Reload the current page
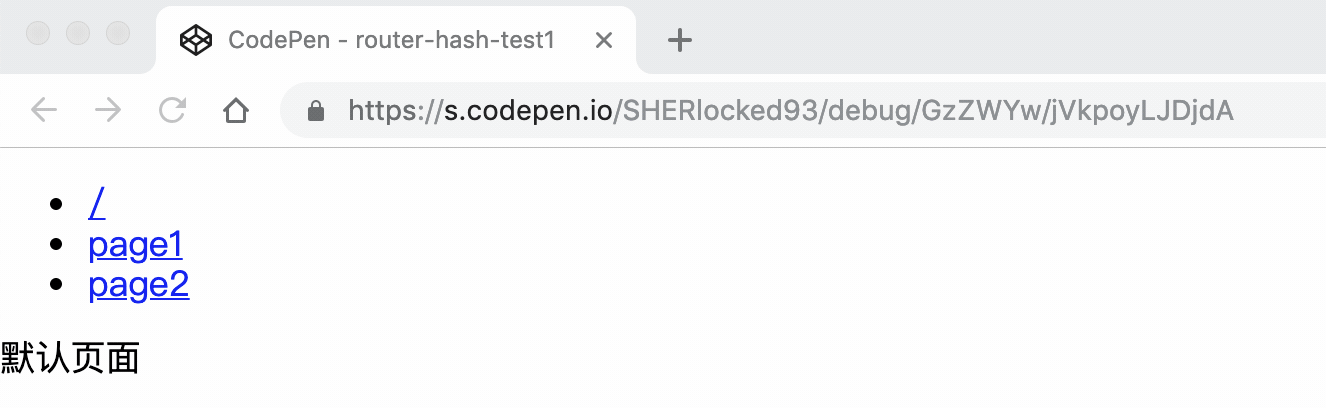 pos(172,110)
